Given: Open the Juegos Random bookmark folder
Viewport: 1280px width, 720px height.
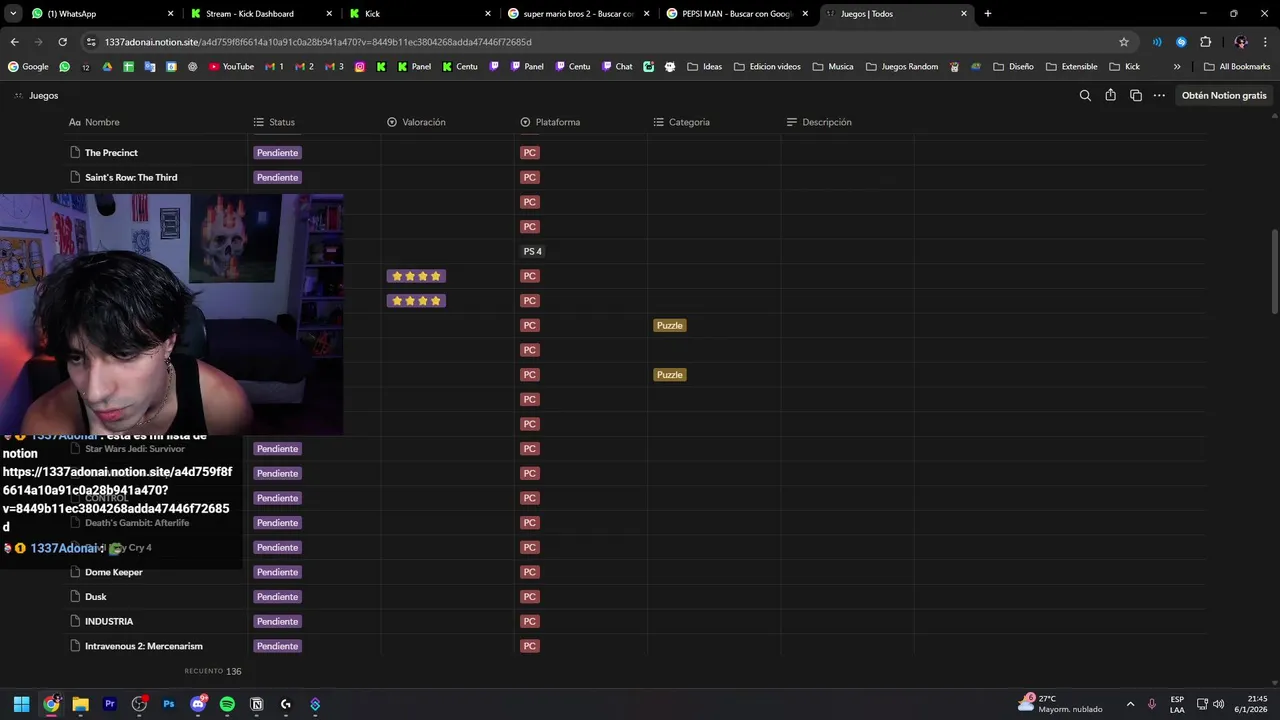Looking at the screenshot, I should tap(902, 67).
